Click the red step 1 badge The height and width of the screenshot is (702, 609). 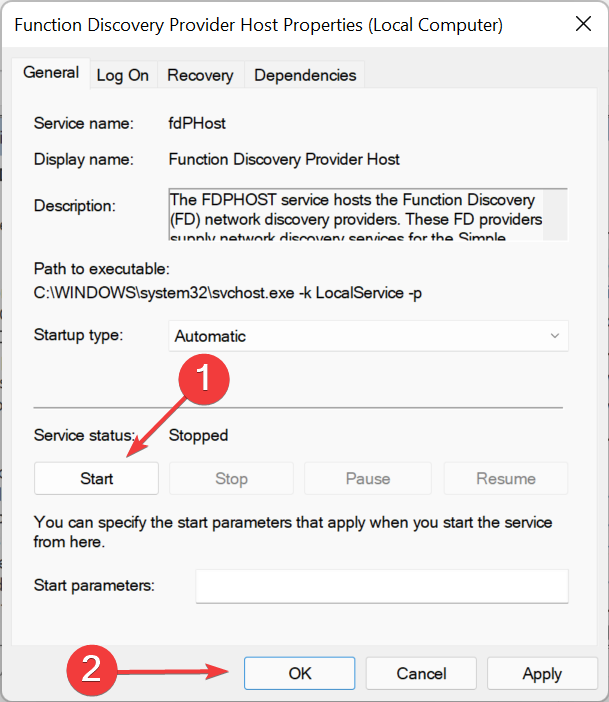click(202, 379)
